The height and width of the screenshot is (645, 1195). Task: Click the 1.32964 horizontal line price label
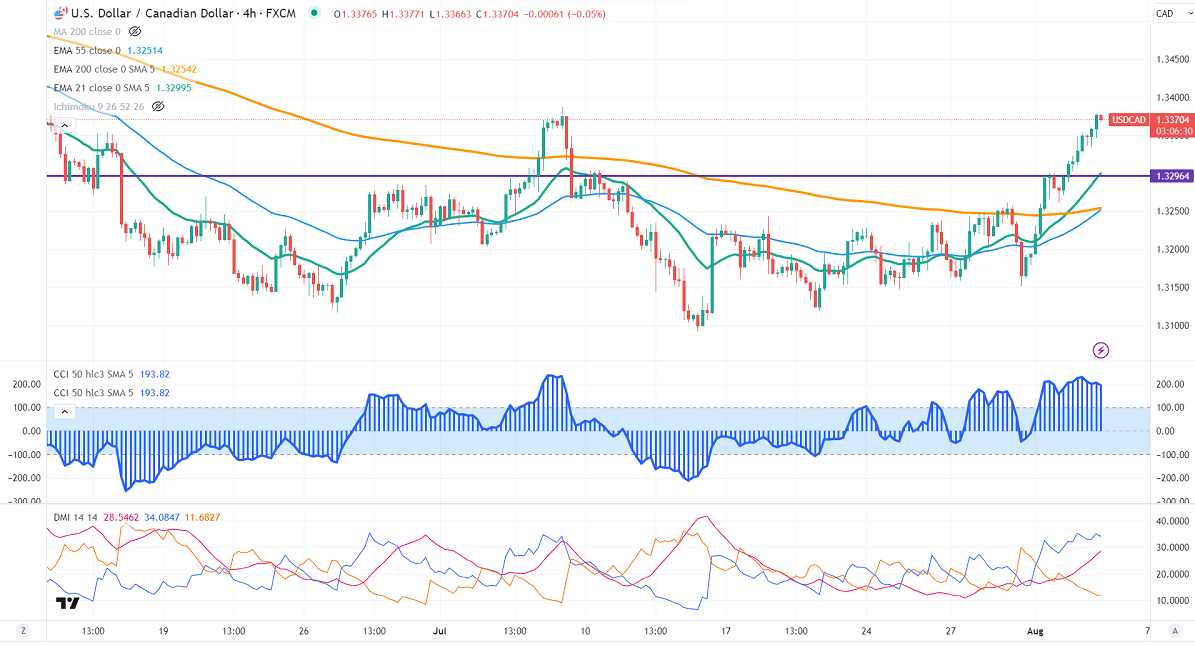pos(1172,176)
